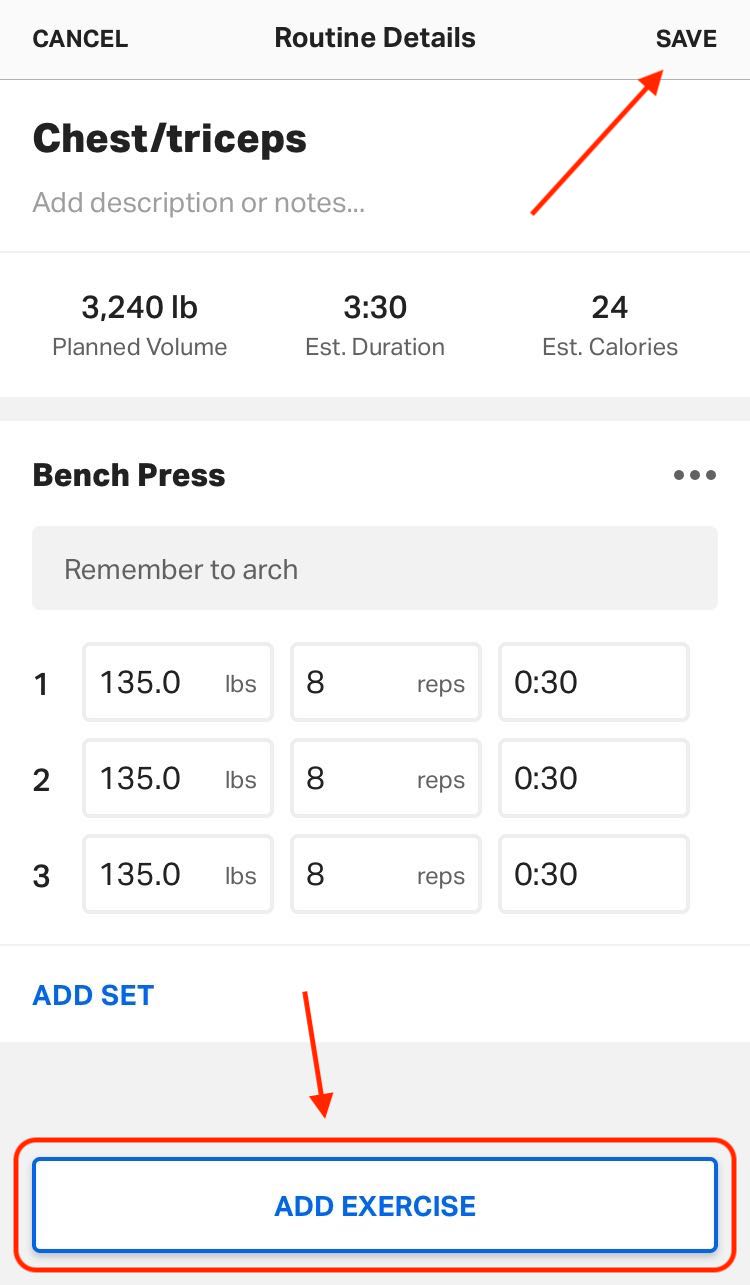Edit the reps for set 1

[x=385, y=682]
